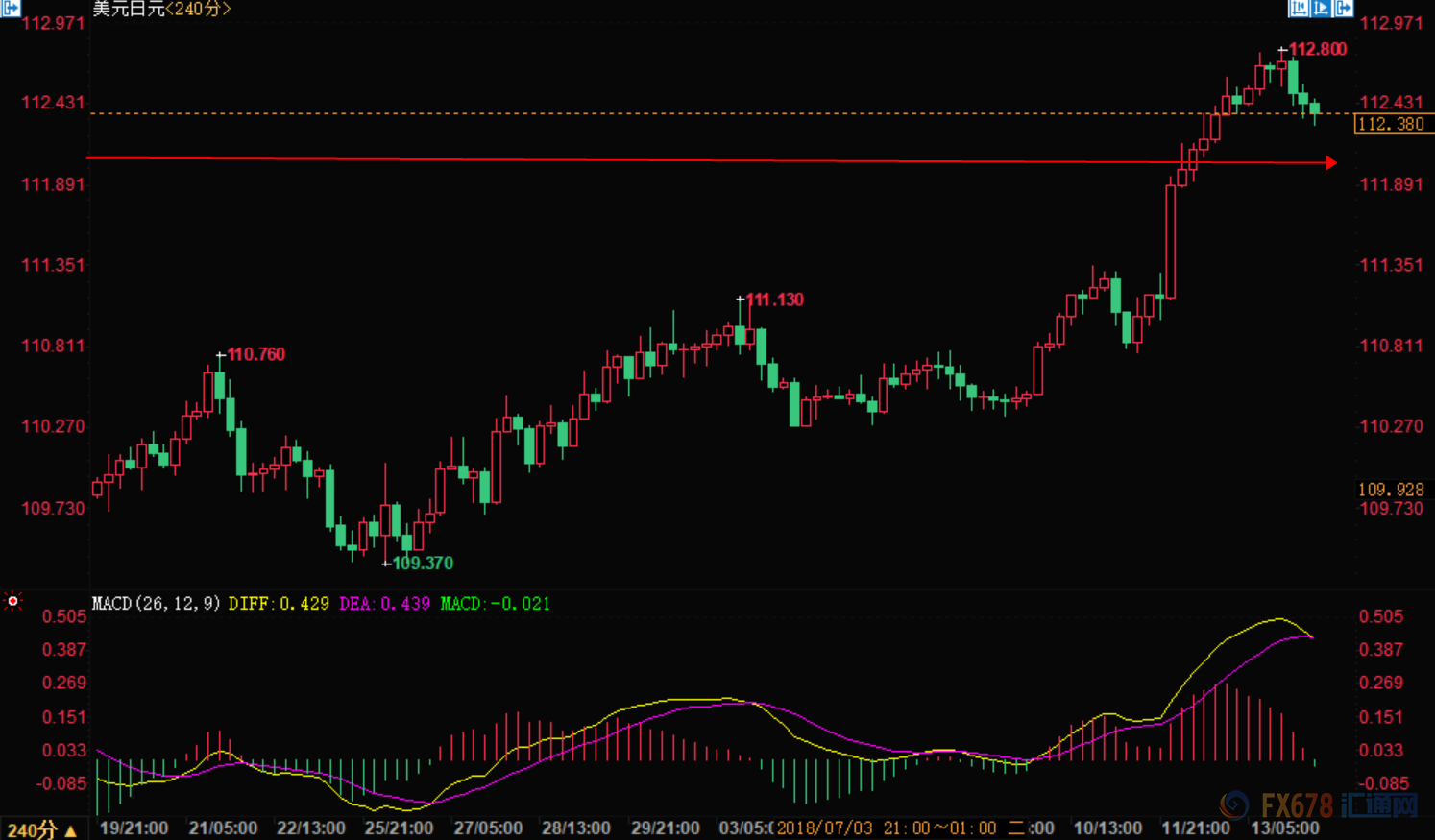Click the red arrowhead of the horizontal line
The width and height of the screenshot is (1435, 840).
click(x=1330, y=163)
